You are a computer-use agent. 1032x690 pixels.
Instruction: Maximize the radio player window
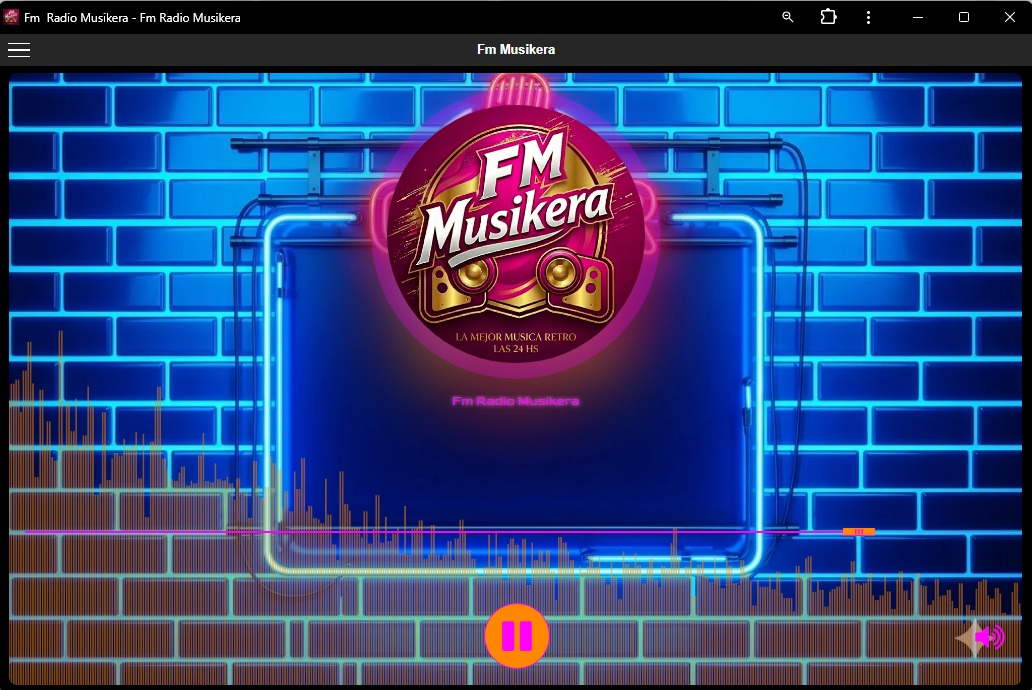point(964,17)
